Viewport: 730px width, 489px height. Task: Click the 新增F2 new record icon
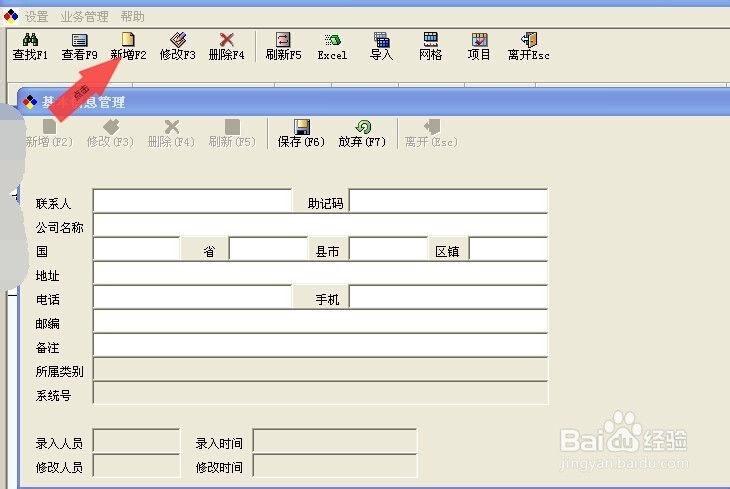128,40
